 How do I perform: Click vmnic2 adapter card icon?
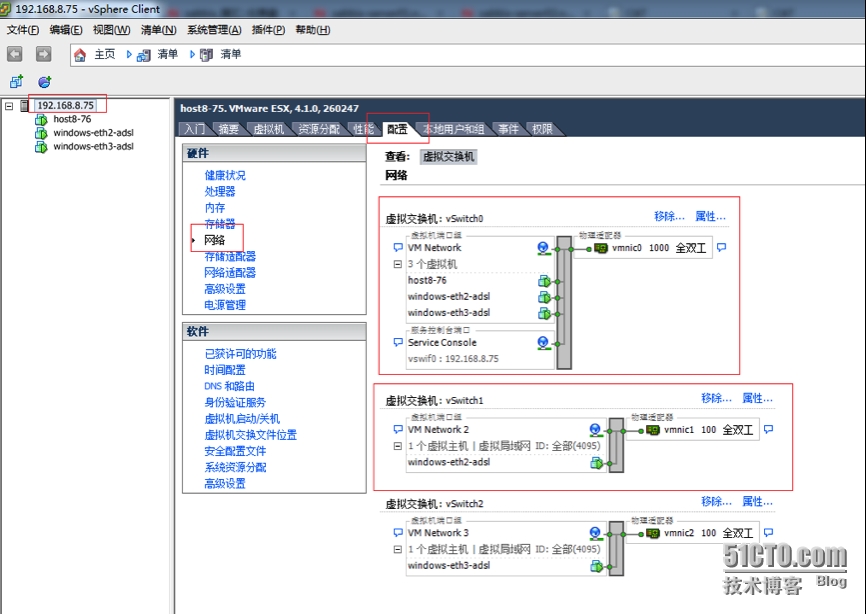pos(653,533)
